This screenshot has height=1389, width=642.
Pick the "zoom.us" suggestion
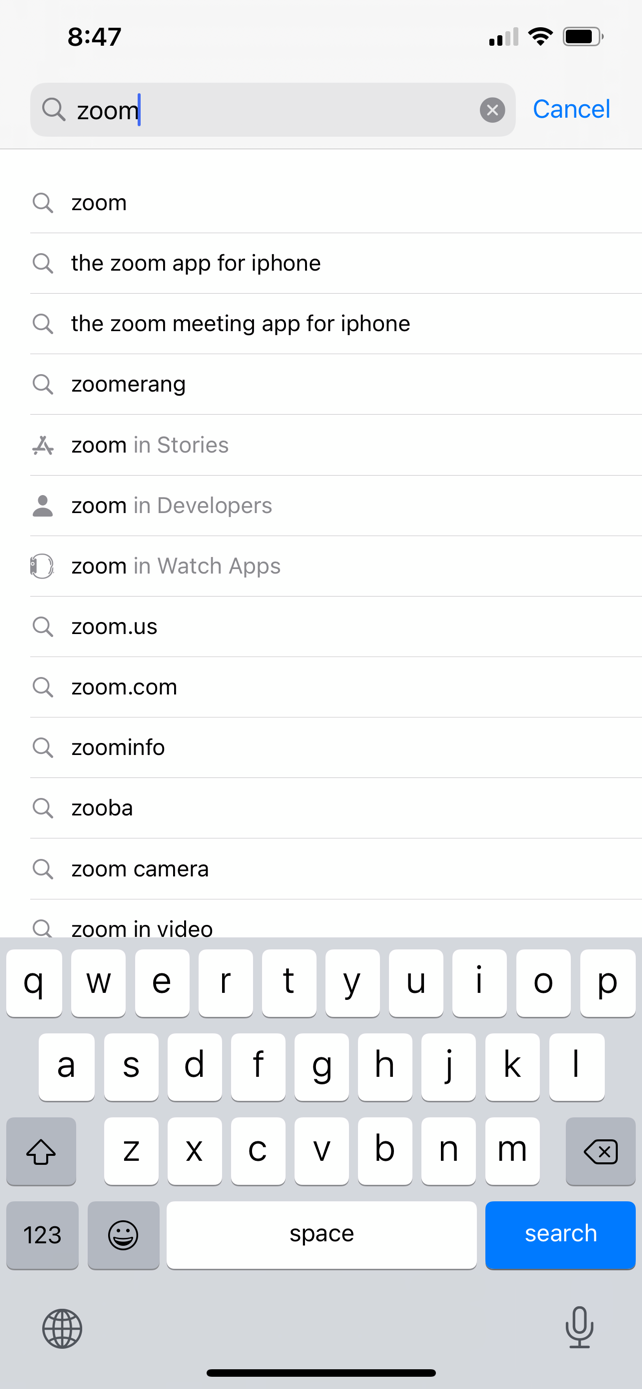[x=114, y=627]
